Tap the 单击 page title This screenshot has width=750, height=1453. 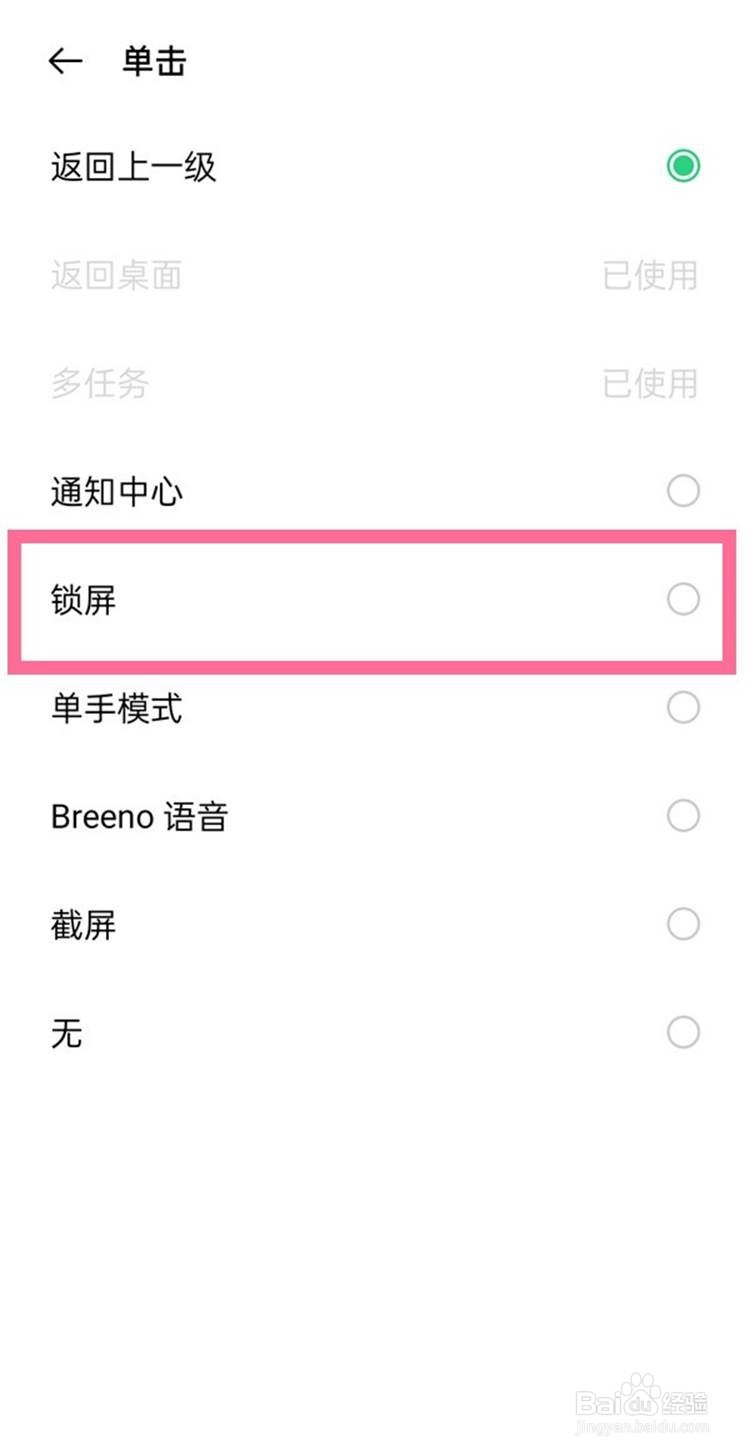[x=154, y=62]
